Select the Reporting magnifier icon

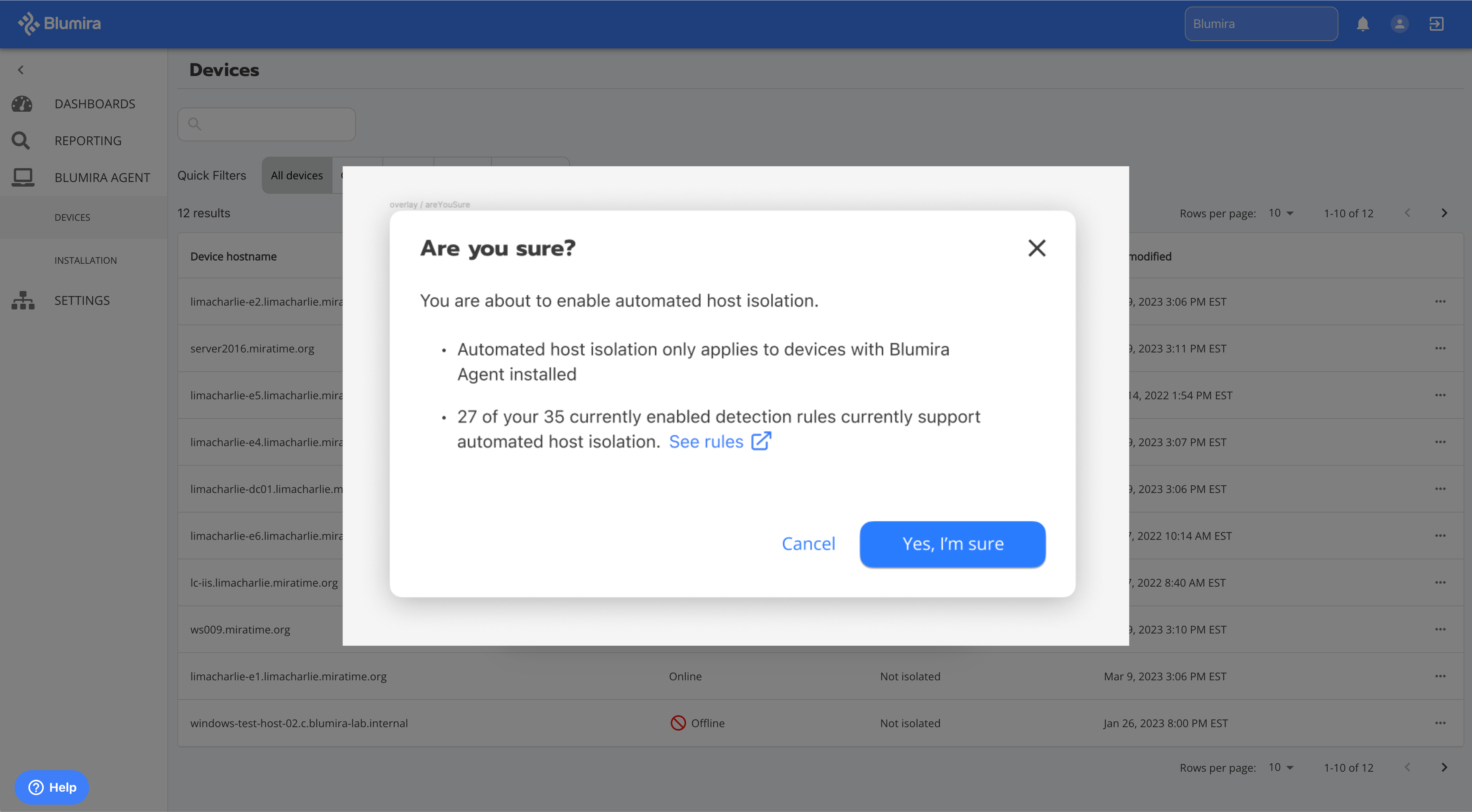click(21, 140)
